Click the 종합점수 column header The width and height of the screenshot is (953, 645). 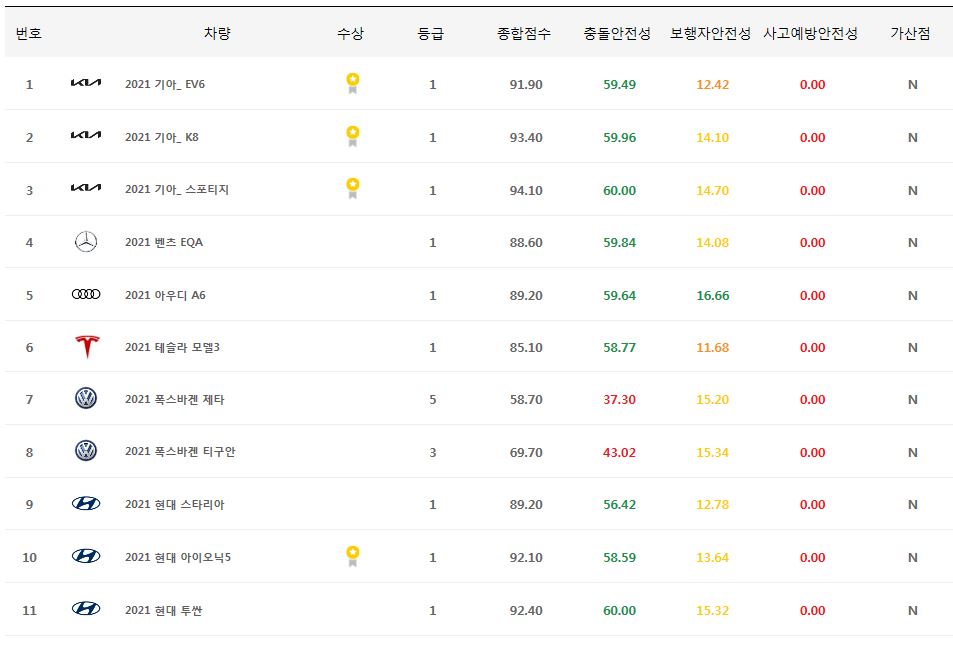pos(524,33)
